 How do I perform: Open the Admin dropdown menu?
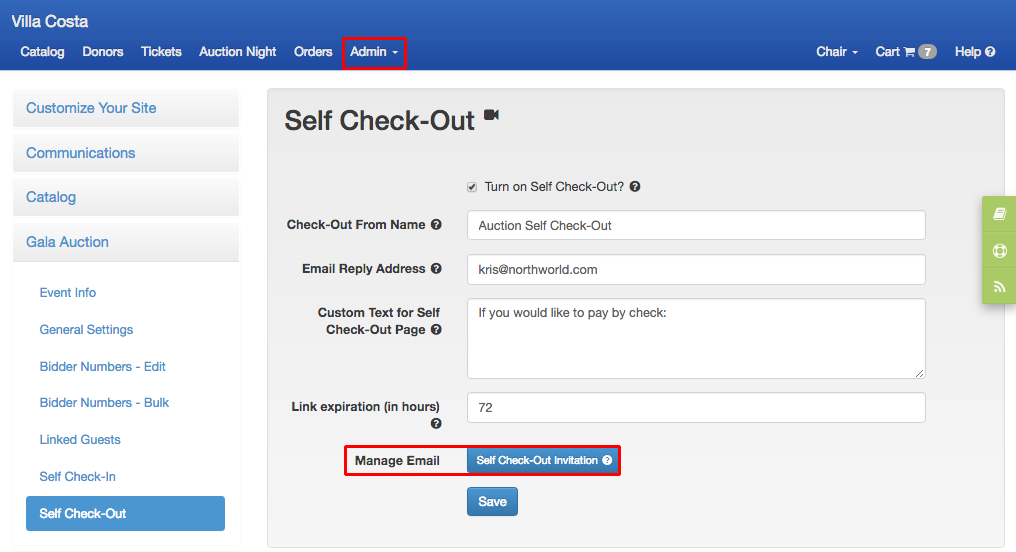point(374,52)
